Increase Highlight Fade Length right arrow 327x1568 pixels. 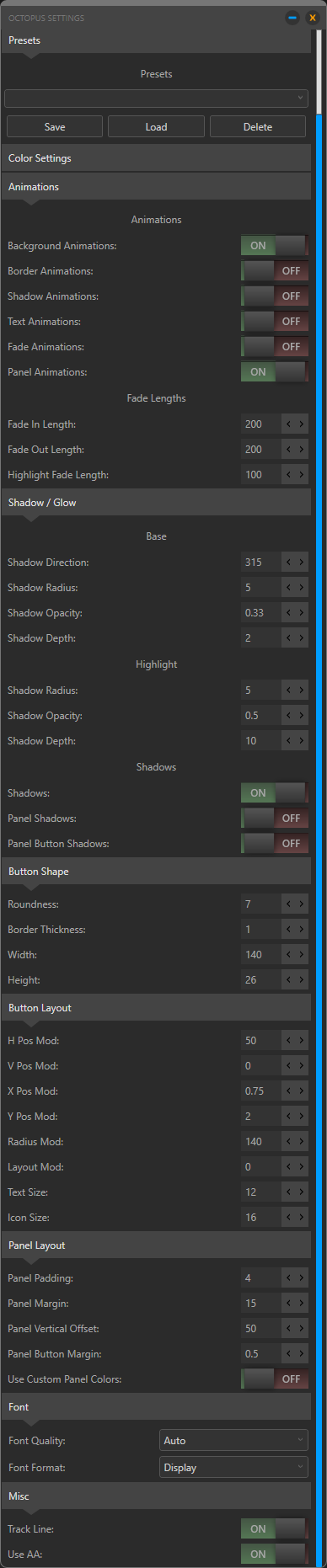click(x=302, y=475)
